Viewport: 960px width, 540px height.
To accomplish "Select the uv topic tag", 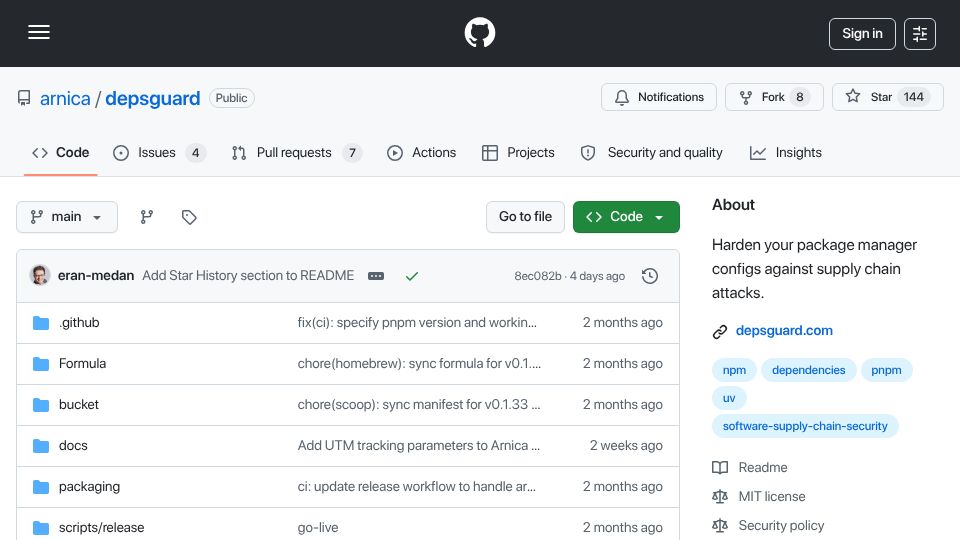I will 729,398.
